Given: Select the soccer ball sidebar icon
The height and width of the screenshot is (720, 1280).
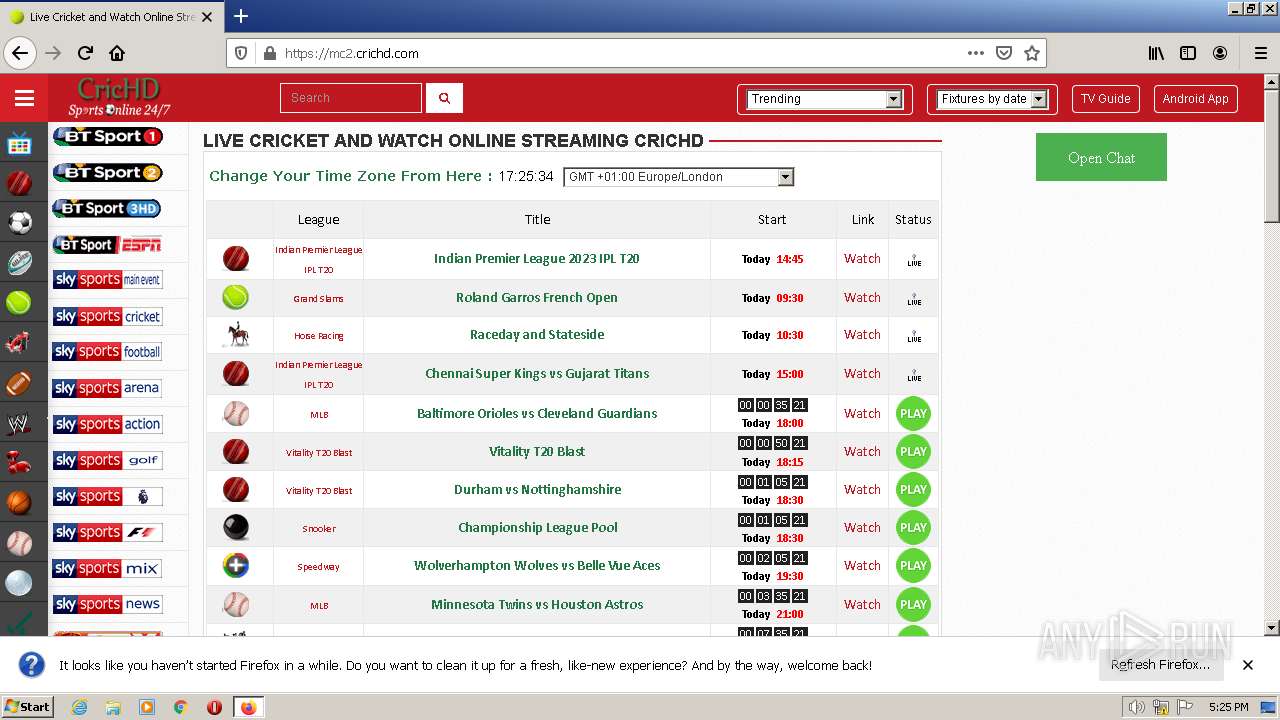Looking at the screenshot, I should (x=19, y=223).
